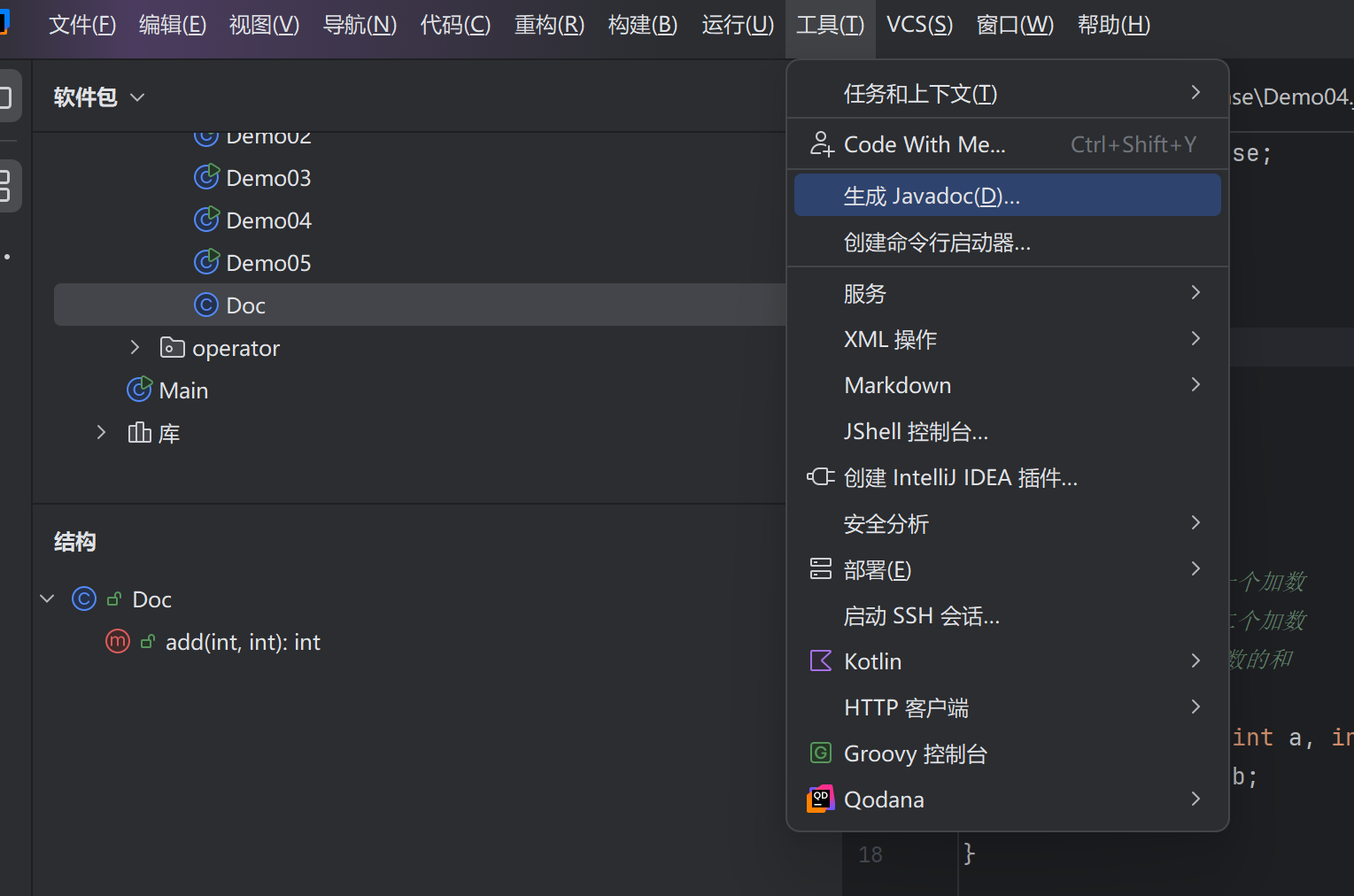
Task: Collapse the Doc node in the 结构 panel
Action: click(x=47, y=599)
